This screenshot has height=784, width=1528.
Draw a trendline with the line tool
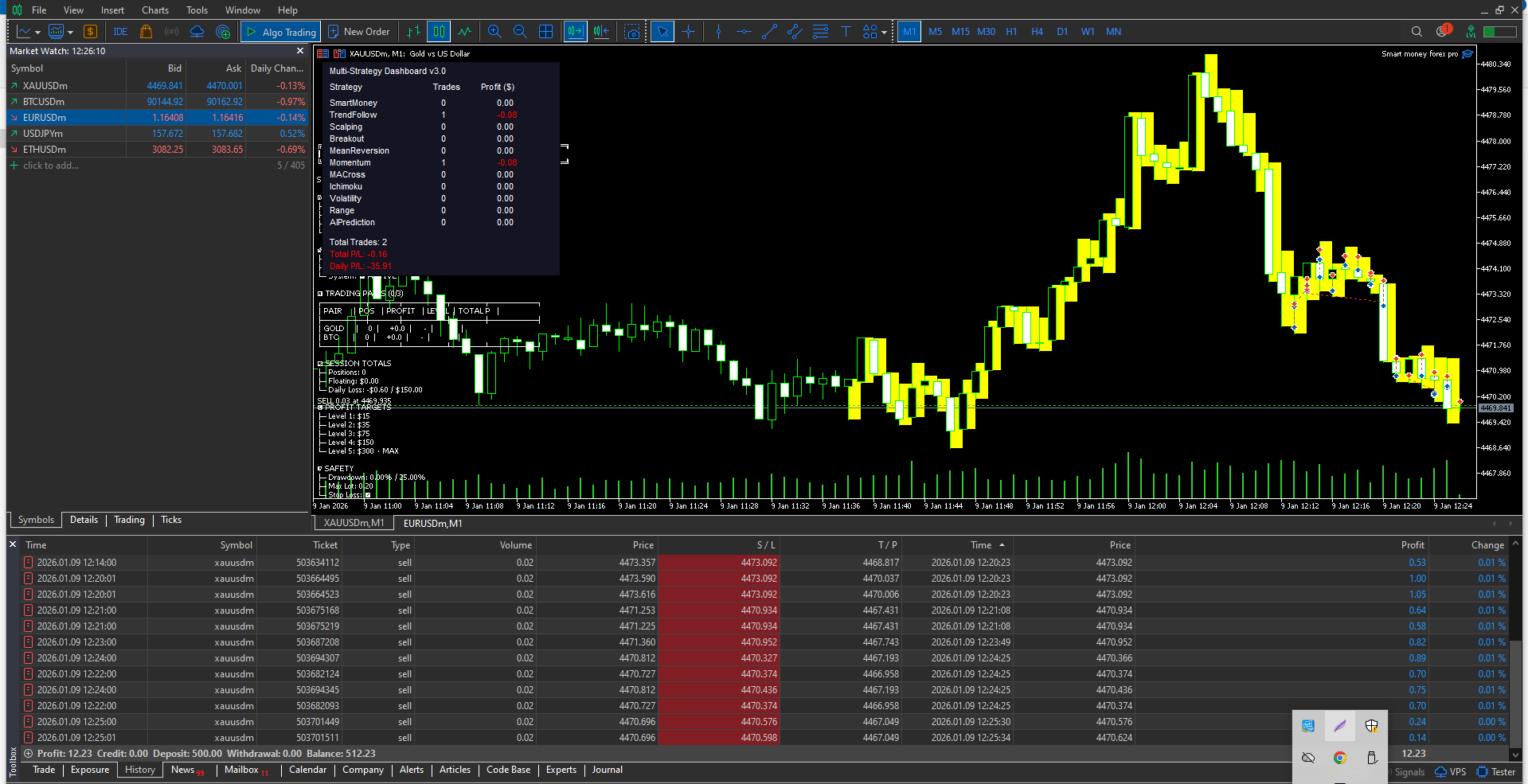pyautogui.click(x=769, y=32)
